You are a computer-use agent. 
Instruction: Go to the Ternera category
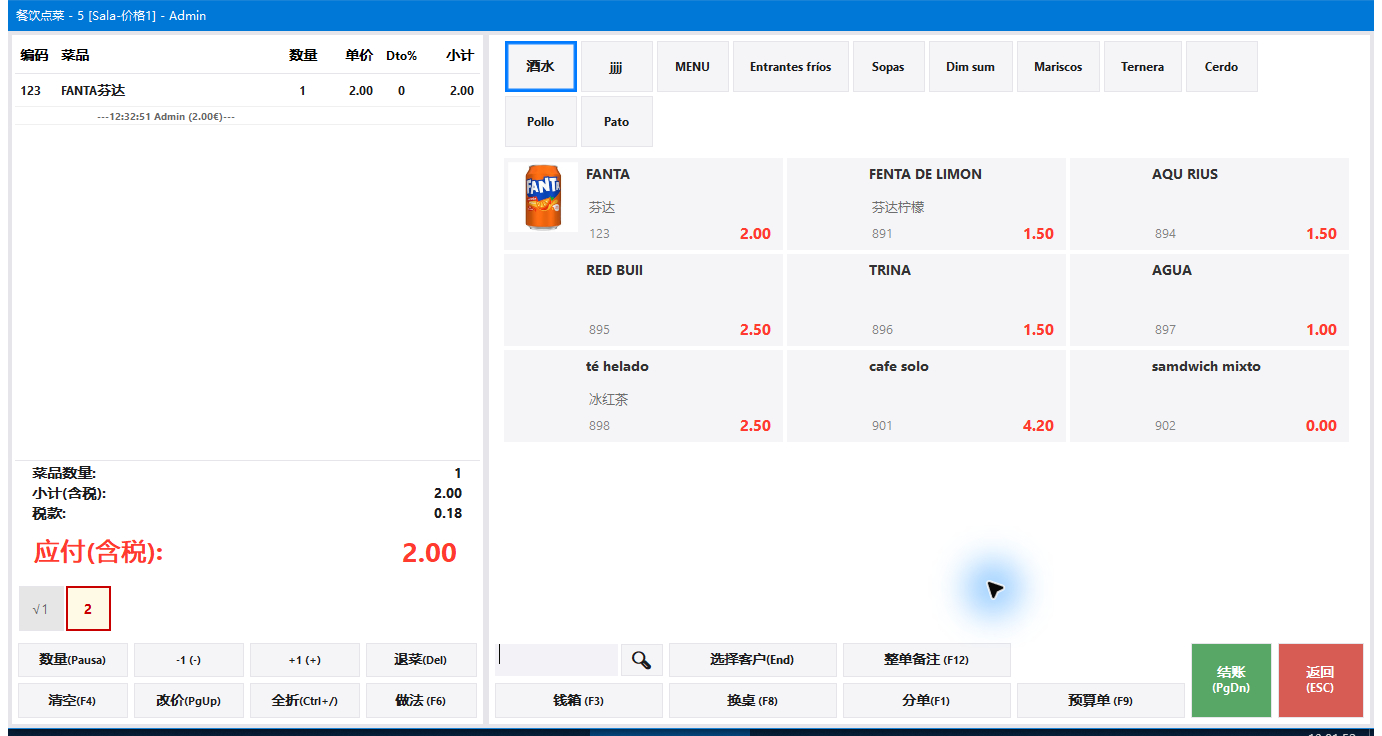1142,67
